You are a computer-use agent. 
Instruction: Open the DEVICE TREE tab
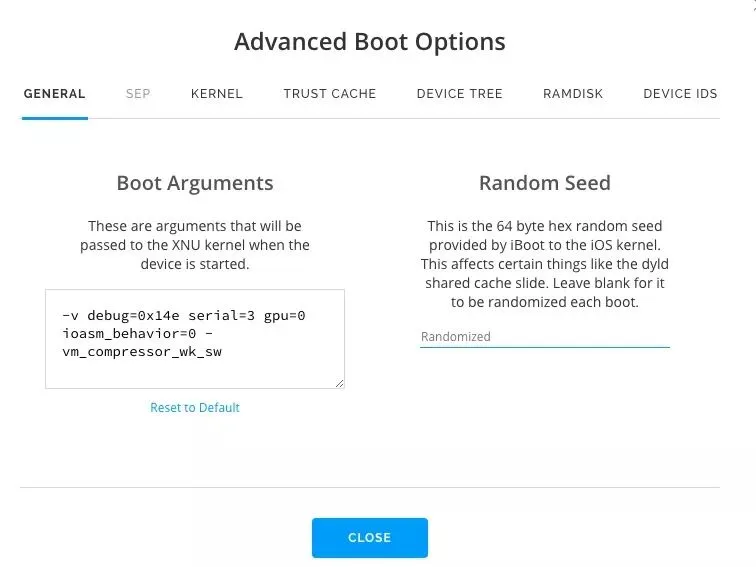pos(459,94)
